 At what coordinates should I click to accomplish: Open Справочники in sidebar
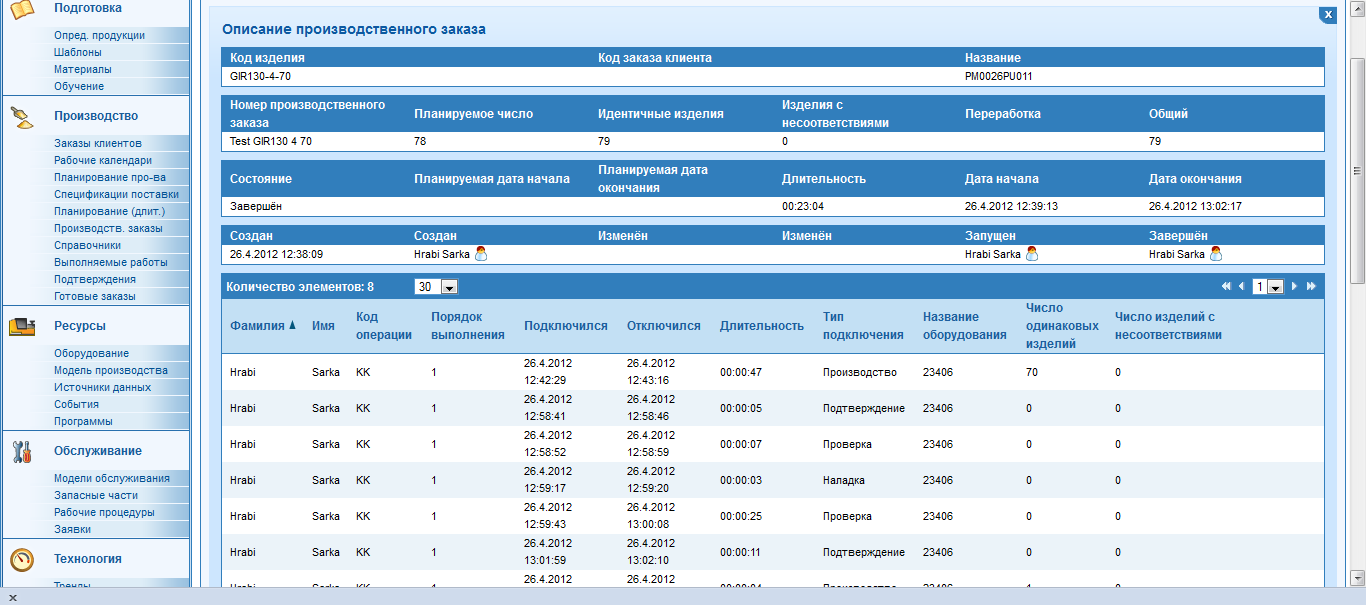(x=88, y=245)
